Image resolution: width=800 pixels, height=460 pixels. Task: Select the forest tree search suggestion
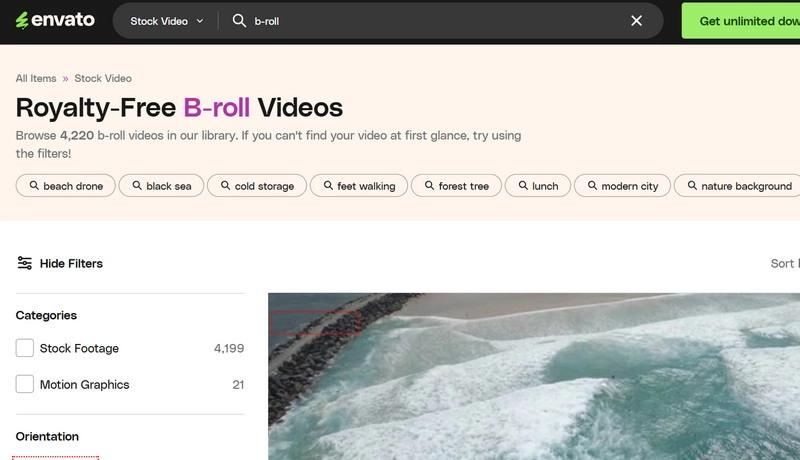pyautogui.click(x=456, y=186)
